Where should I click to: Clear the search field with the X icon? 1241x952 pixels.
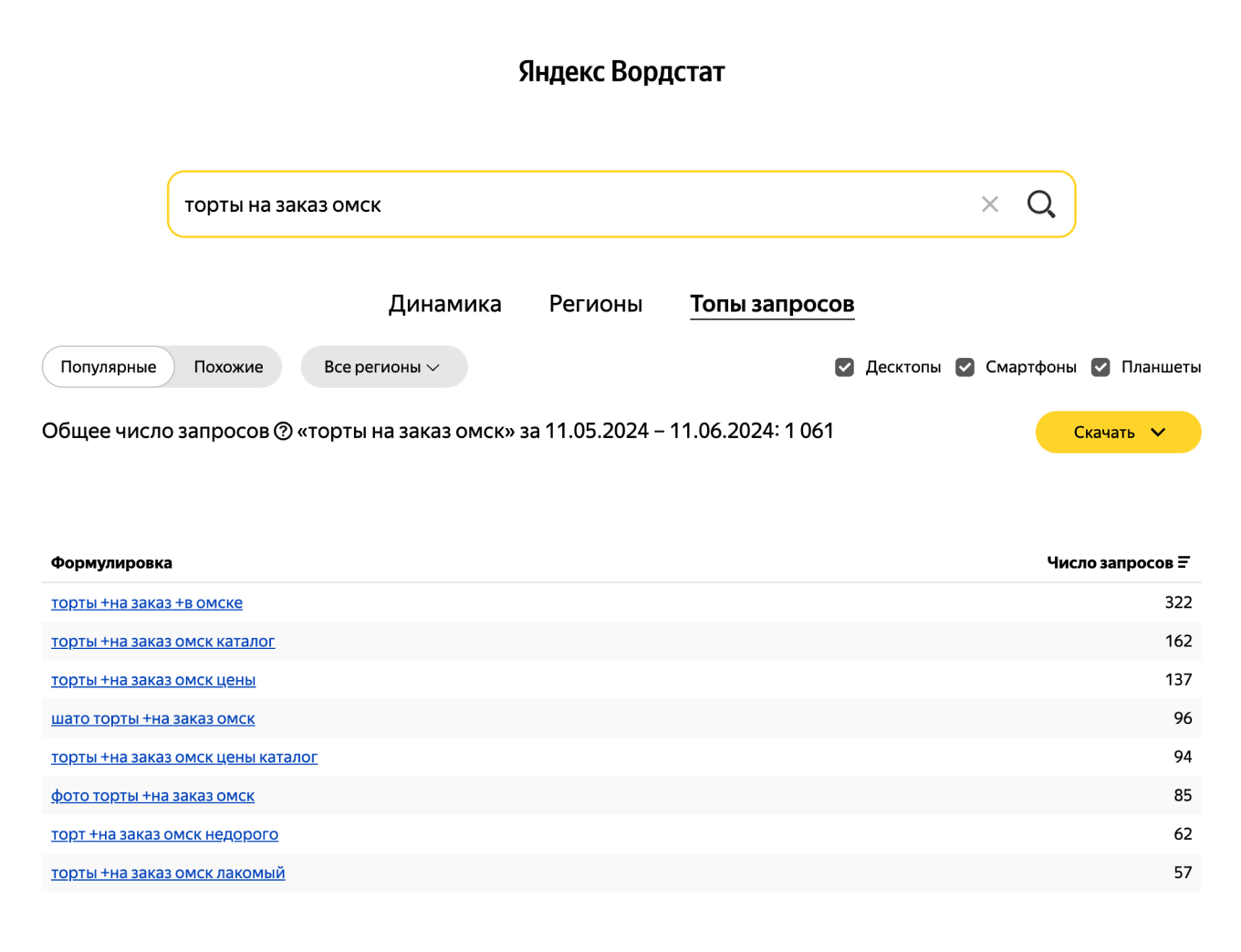point(989,204)
